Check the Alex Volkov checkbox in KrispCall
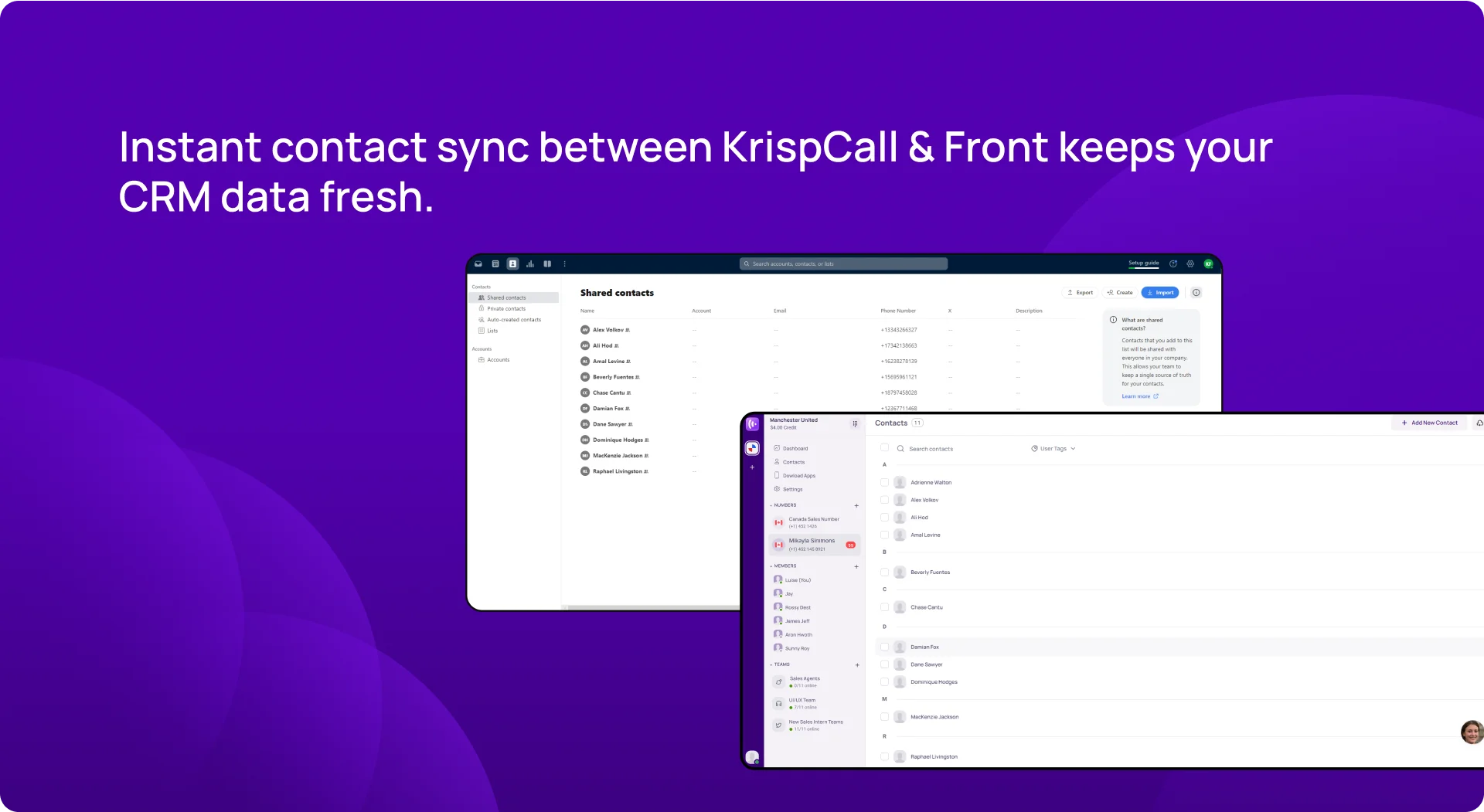The height and width of the screenshot is (812, 1484). [884, 500]
